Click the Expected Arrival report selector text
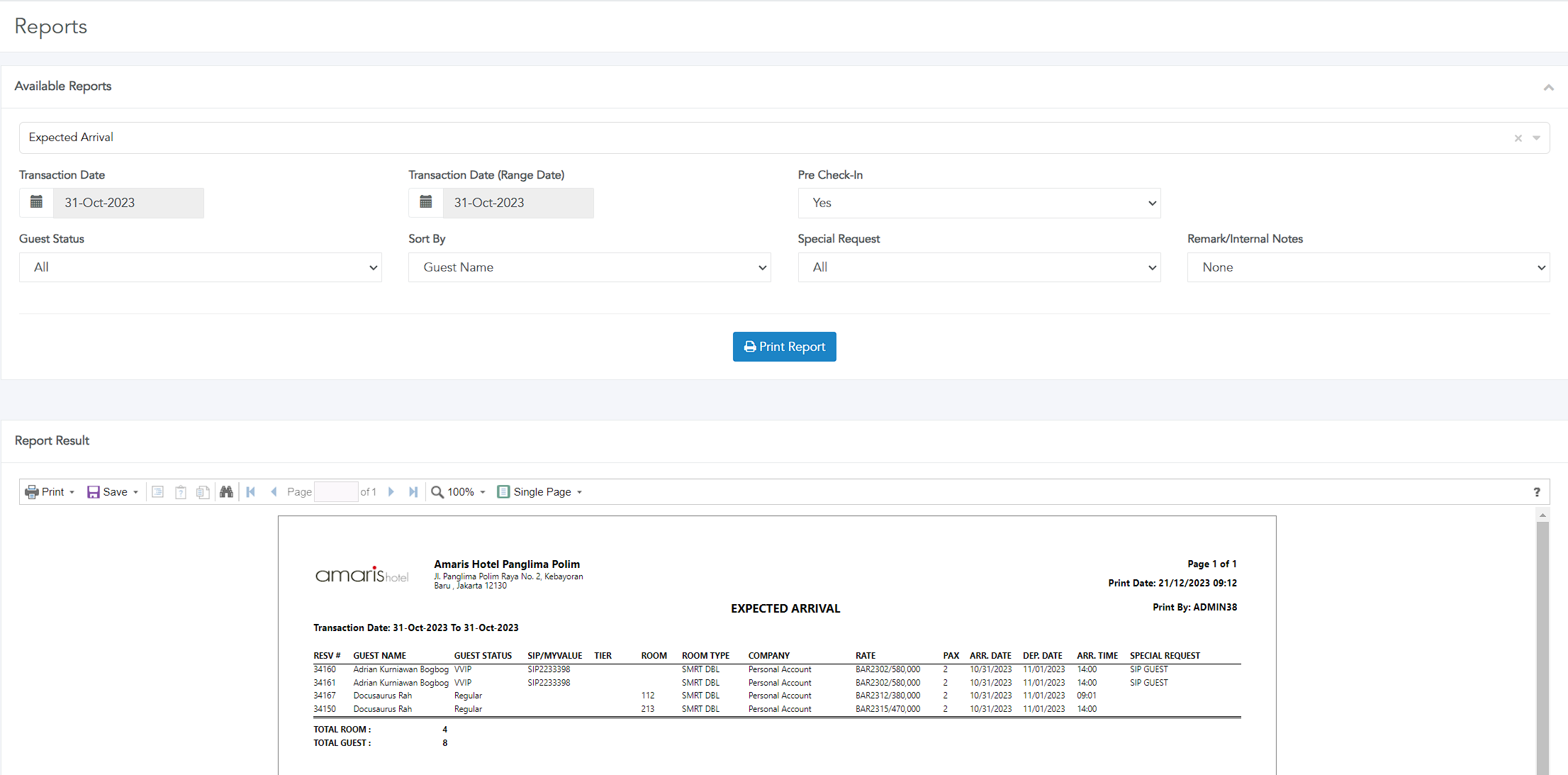1568x775 pixels. click(71, 138)
